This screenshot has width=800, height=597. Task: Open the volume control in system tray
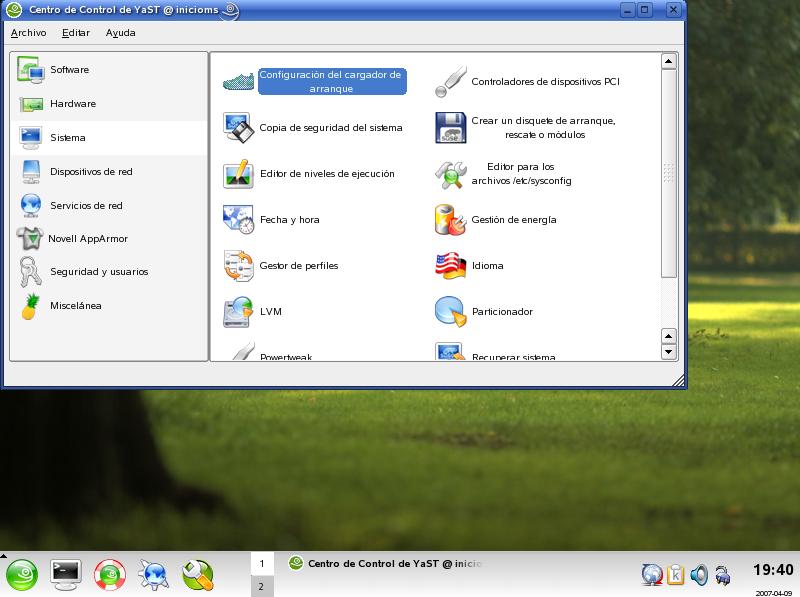tap(699, 574)
